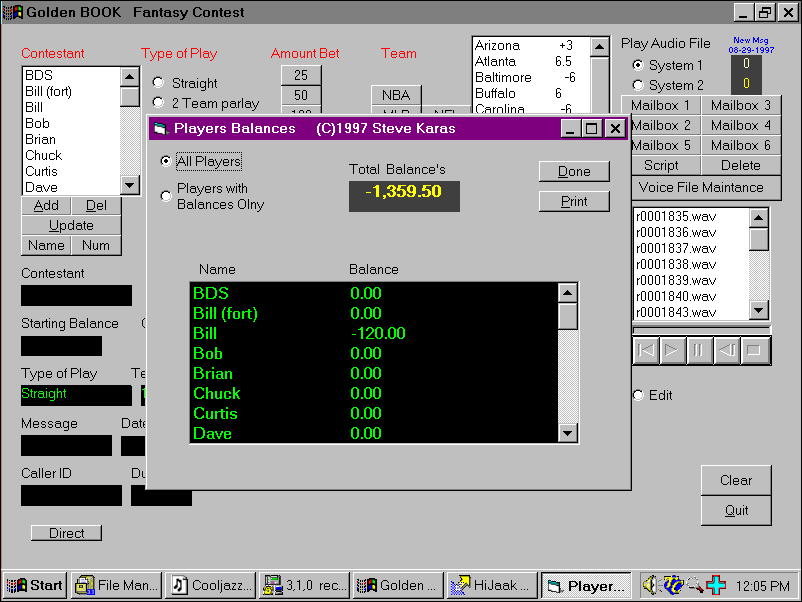Open Mailbox 3
This screenshot has width=802, height=602.
[x=741, y=105]
